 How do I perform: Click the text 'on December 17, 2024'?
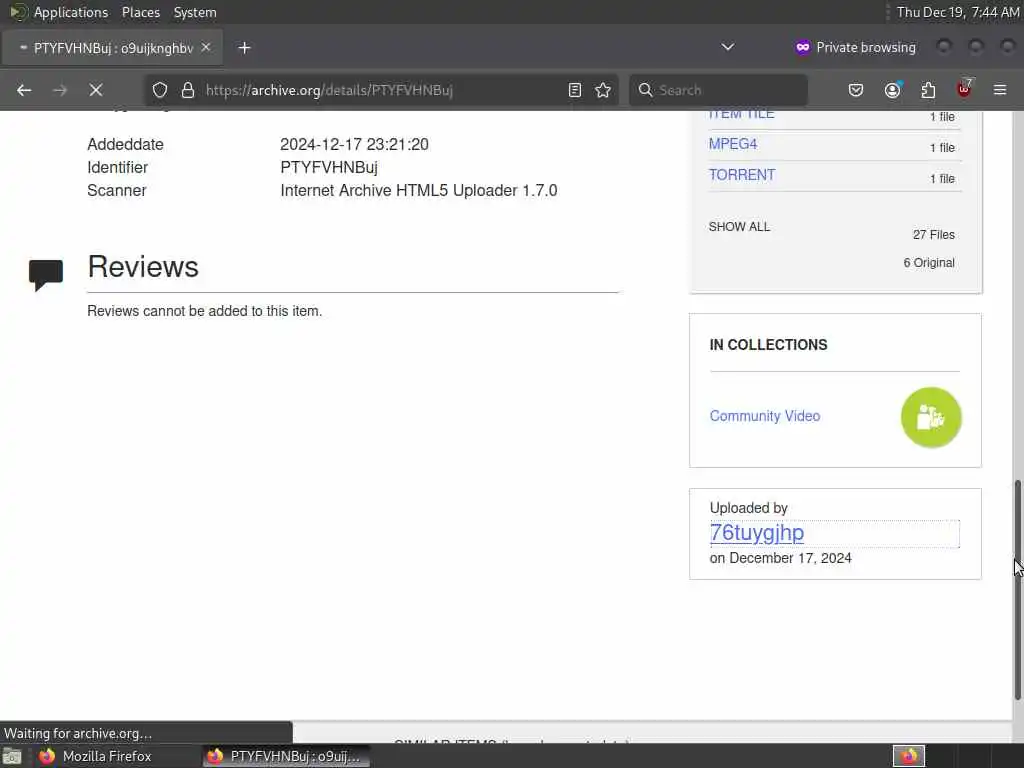tap(780, 558)
